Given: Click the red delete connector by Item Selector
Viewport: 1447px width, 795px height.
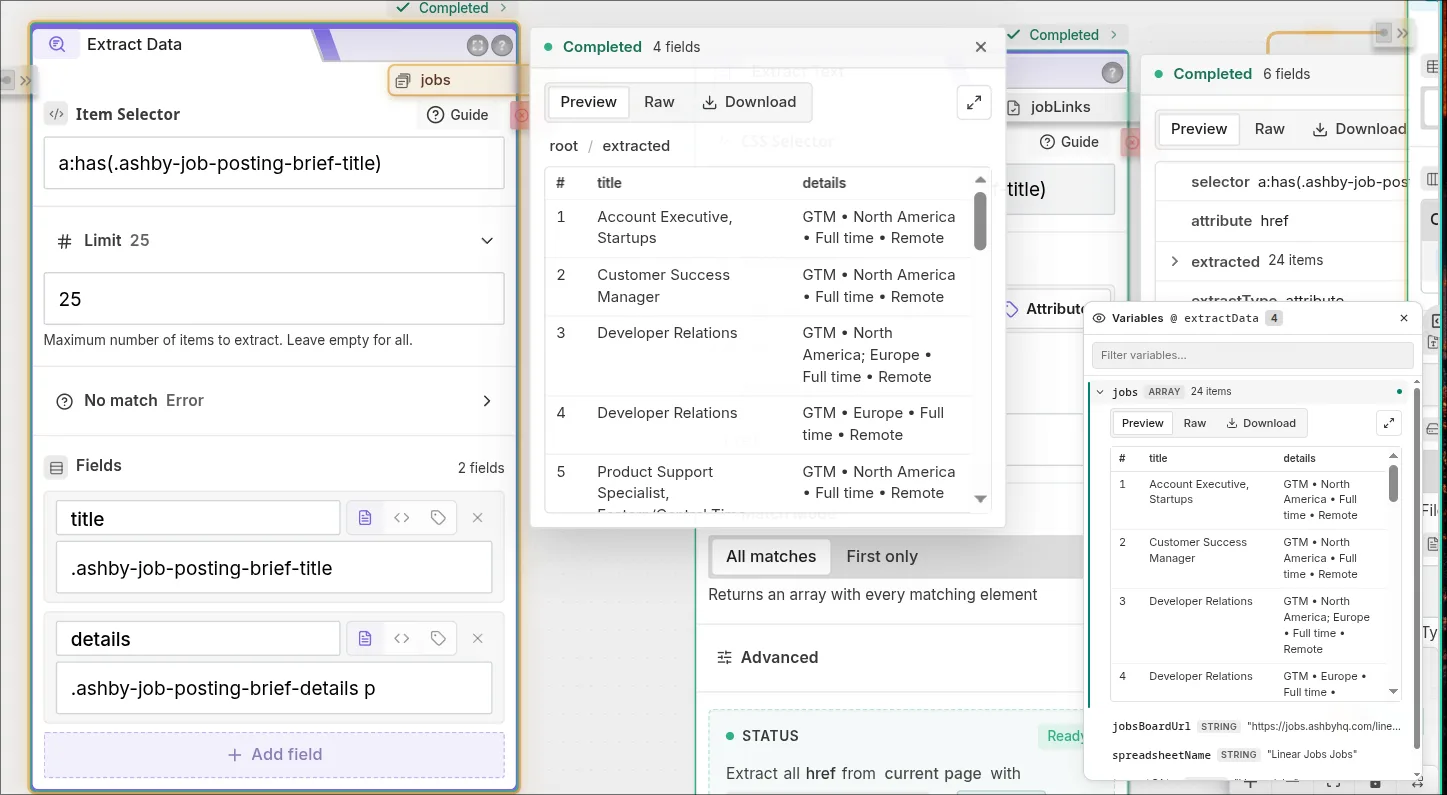Looking at the screenshot, I should click(521, 116).
